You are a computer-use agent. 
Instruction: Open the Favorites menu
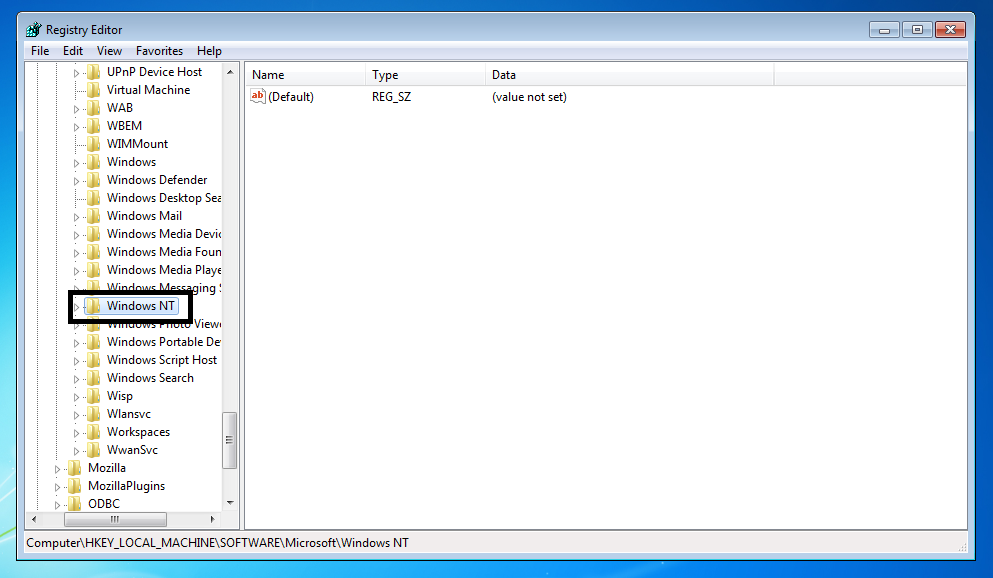pyautogui.click(x=159, y=50)
